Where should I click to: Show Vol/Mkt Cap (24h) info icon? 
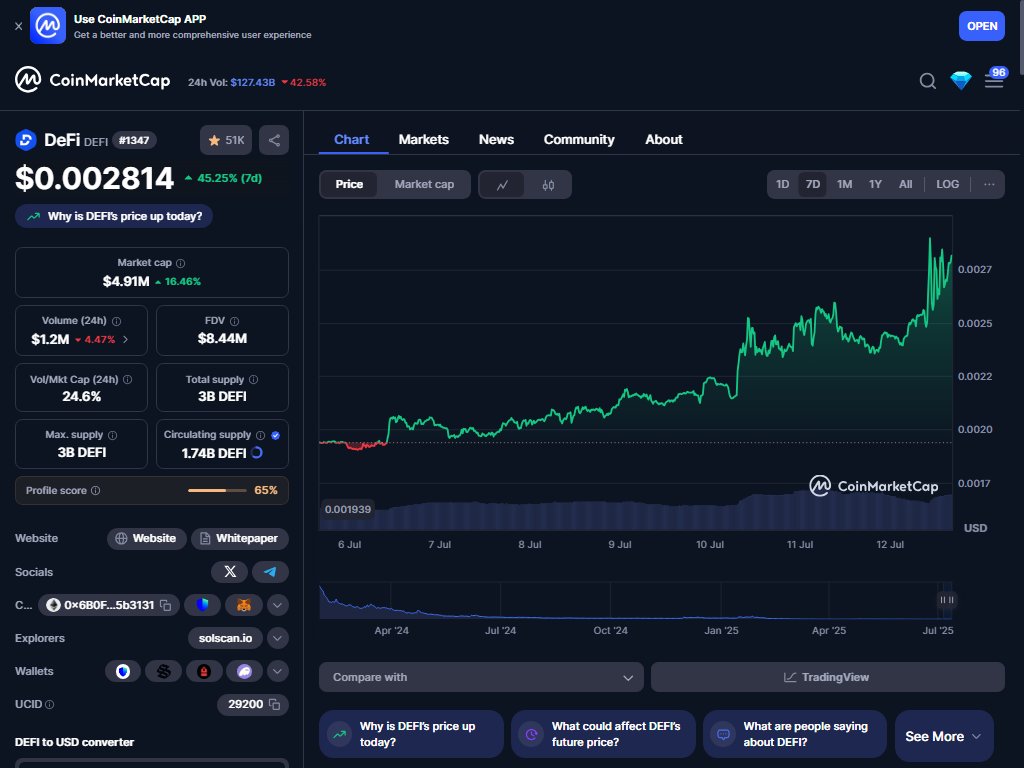point(127,379)
